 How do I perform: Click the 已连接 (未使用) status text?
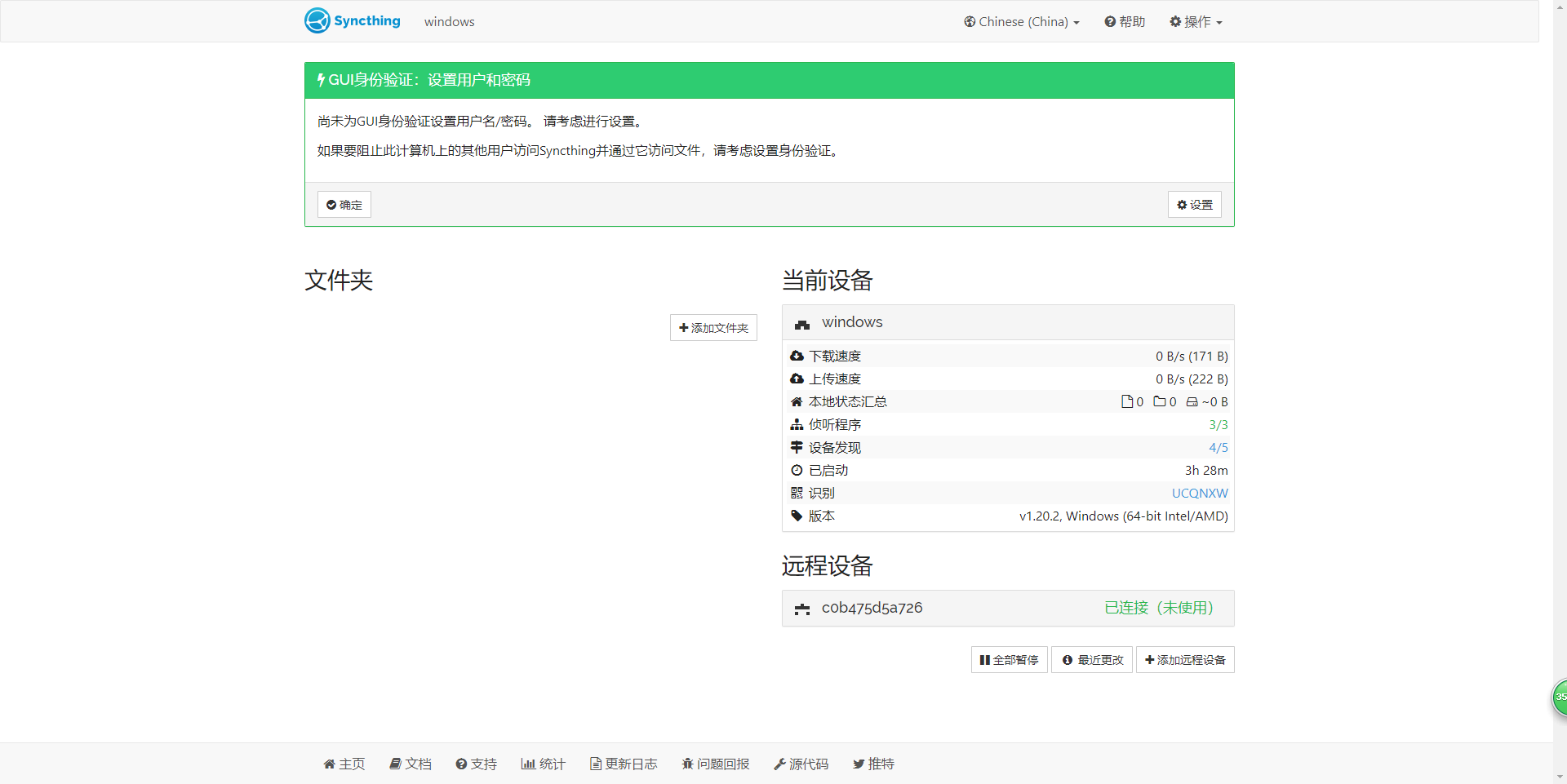point(1159,608)
